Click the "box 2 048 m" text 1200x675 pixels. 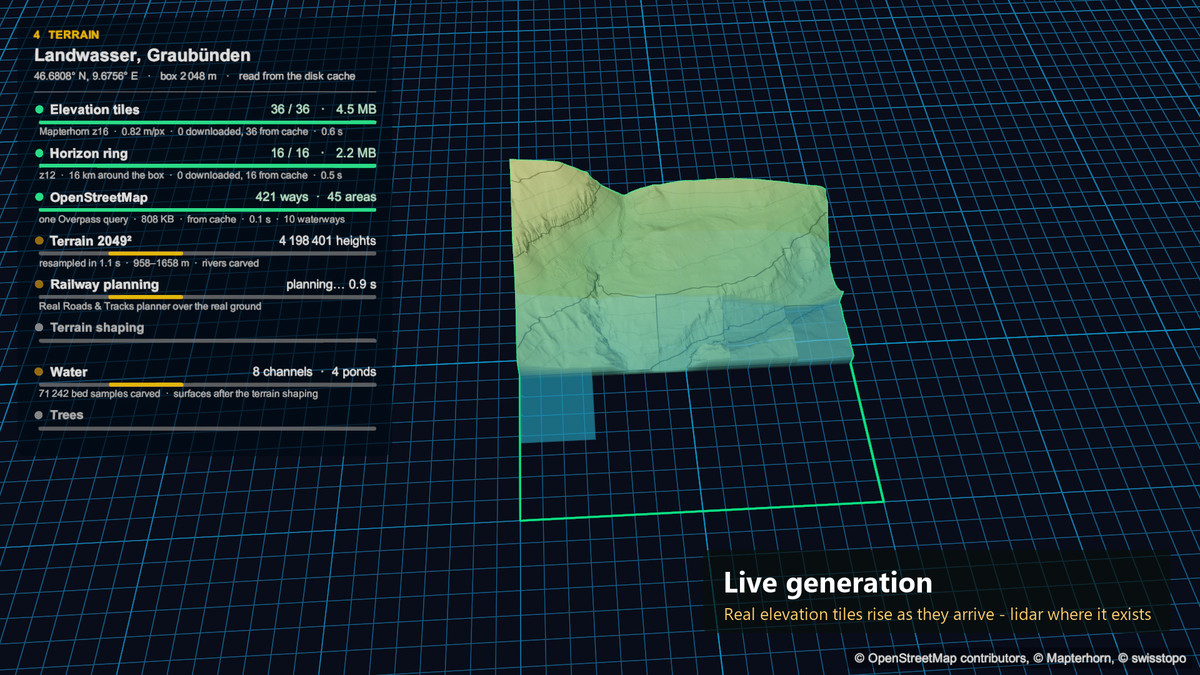click(188, 76)
